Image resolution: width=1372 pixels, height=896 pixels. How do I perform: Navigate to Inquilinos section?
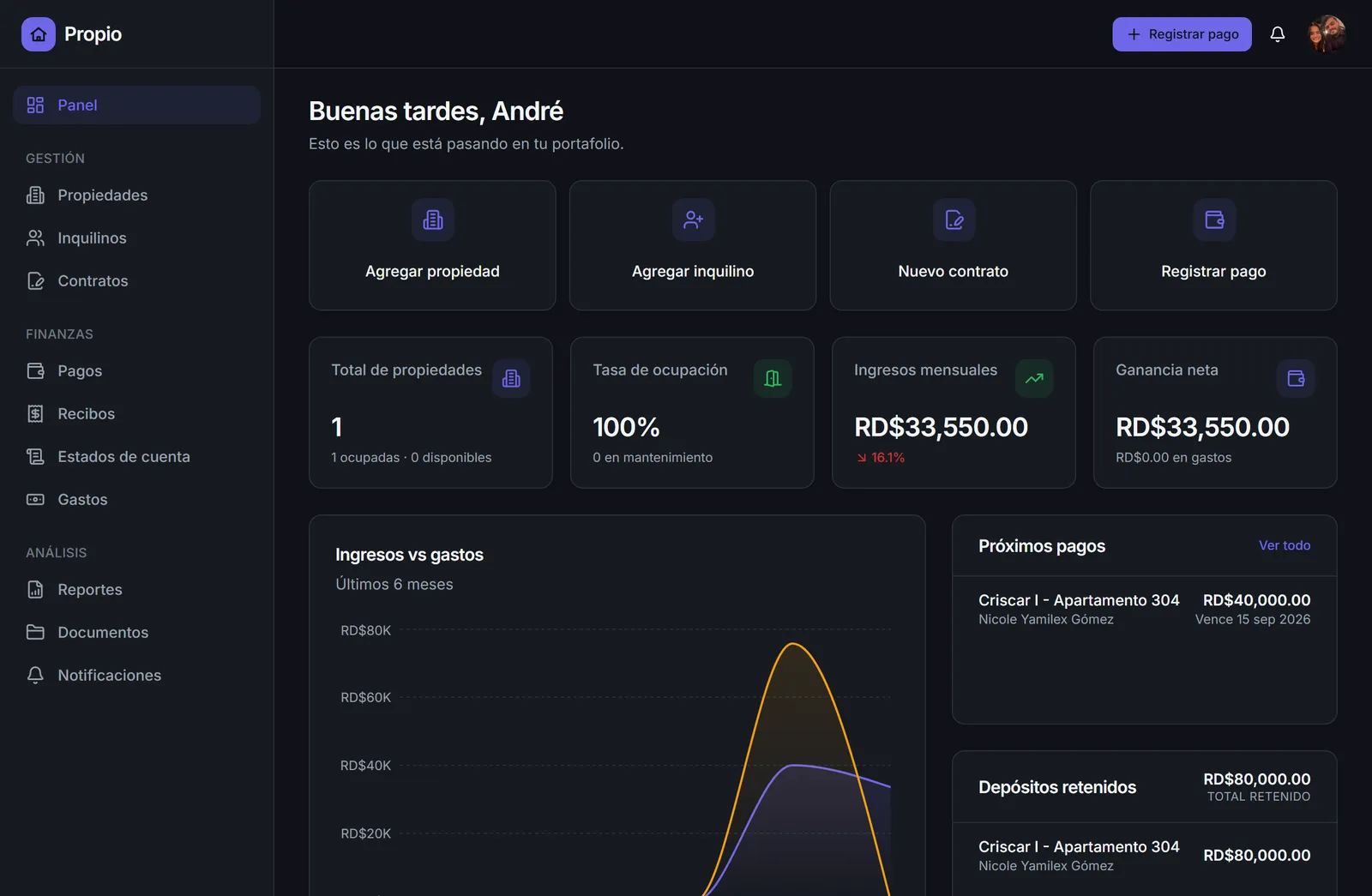[x=136, y=238]
